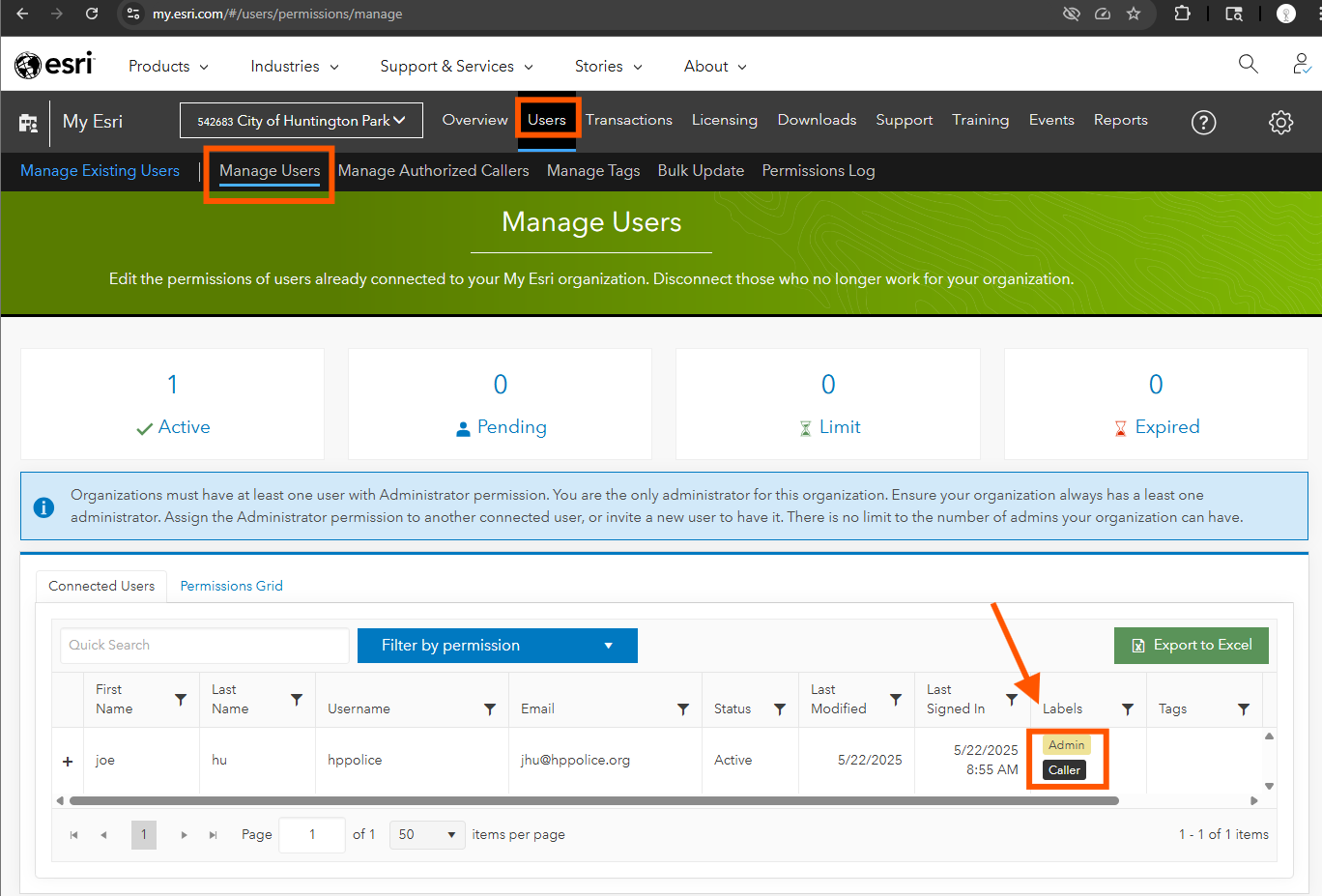Go to the last page of results
This screenshot has width=1322, height=896.
(213, 834)
